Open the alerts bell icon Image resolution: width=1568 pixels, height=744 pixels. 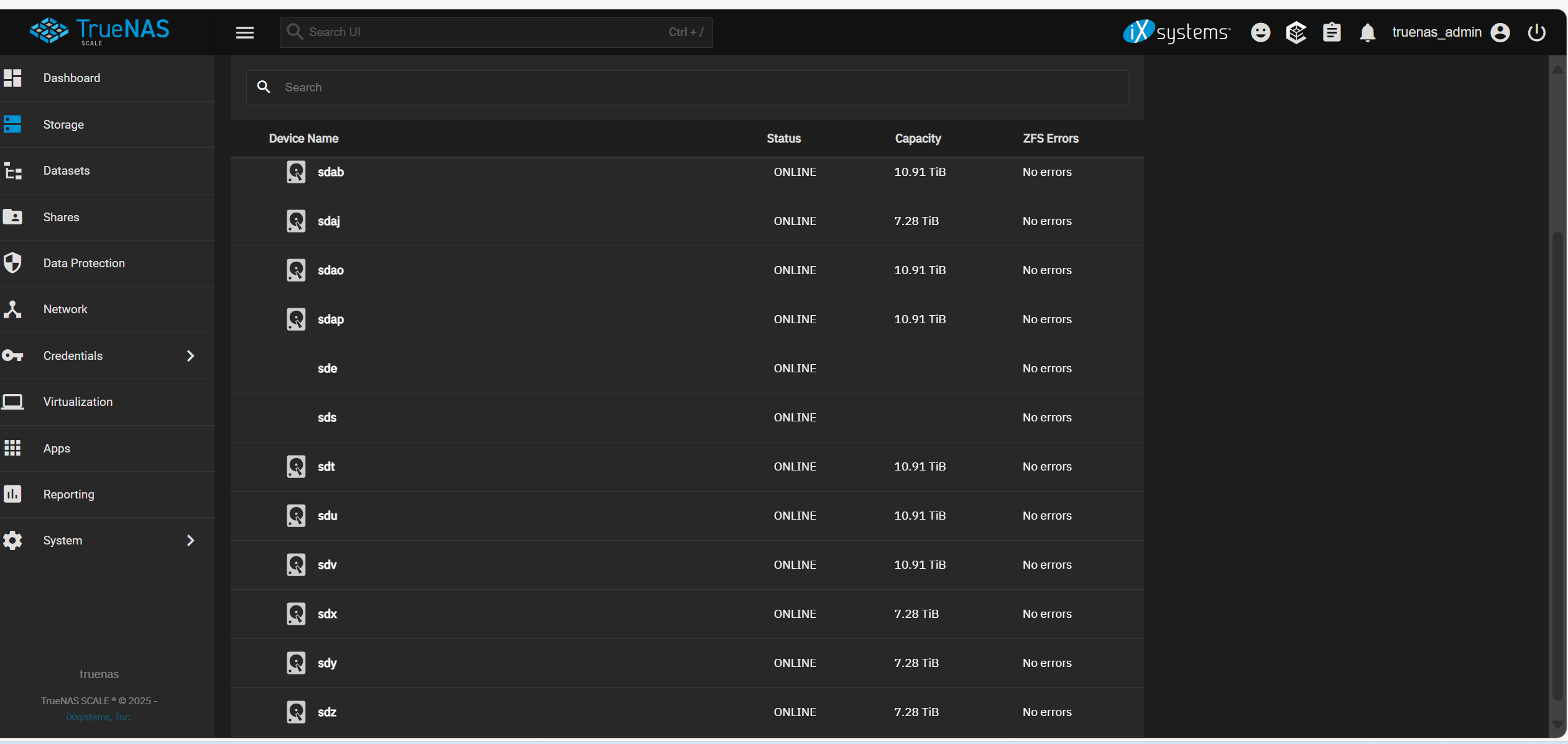pos(1367,32)
